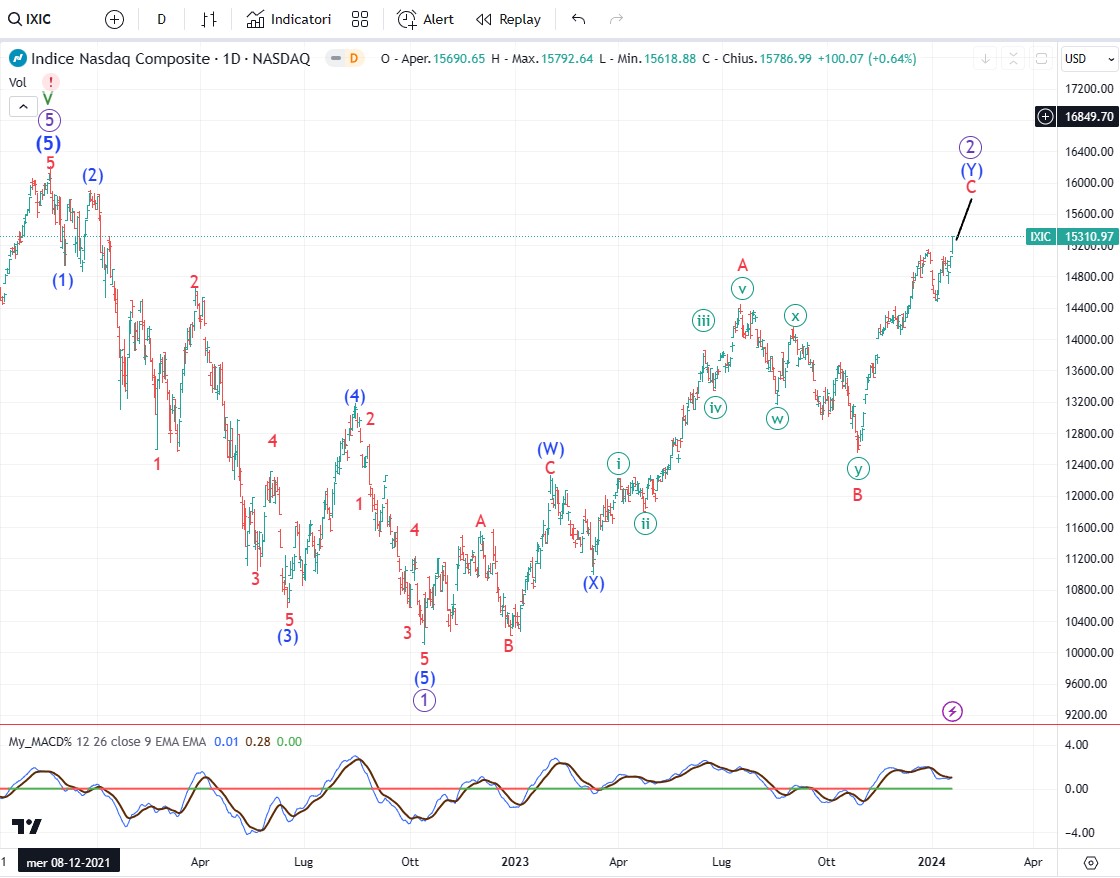
Task: Select the blue (3) wave label
Action: 288,636
